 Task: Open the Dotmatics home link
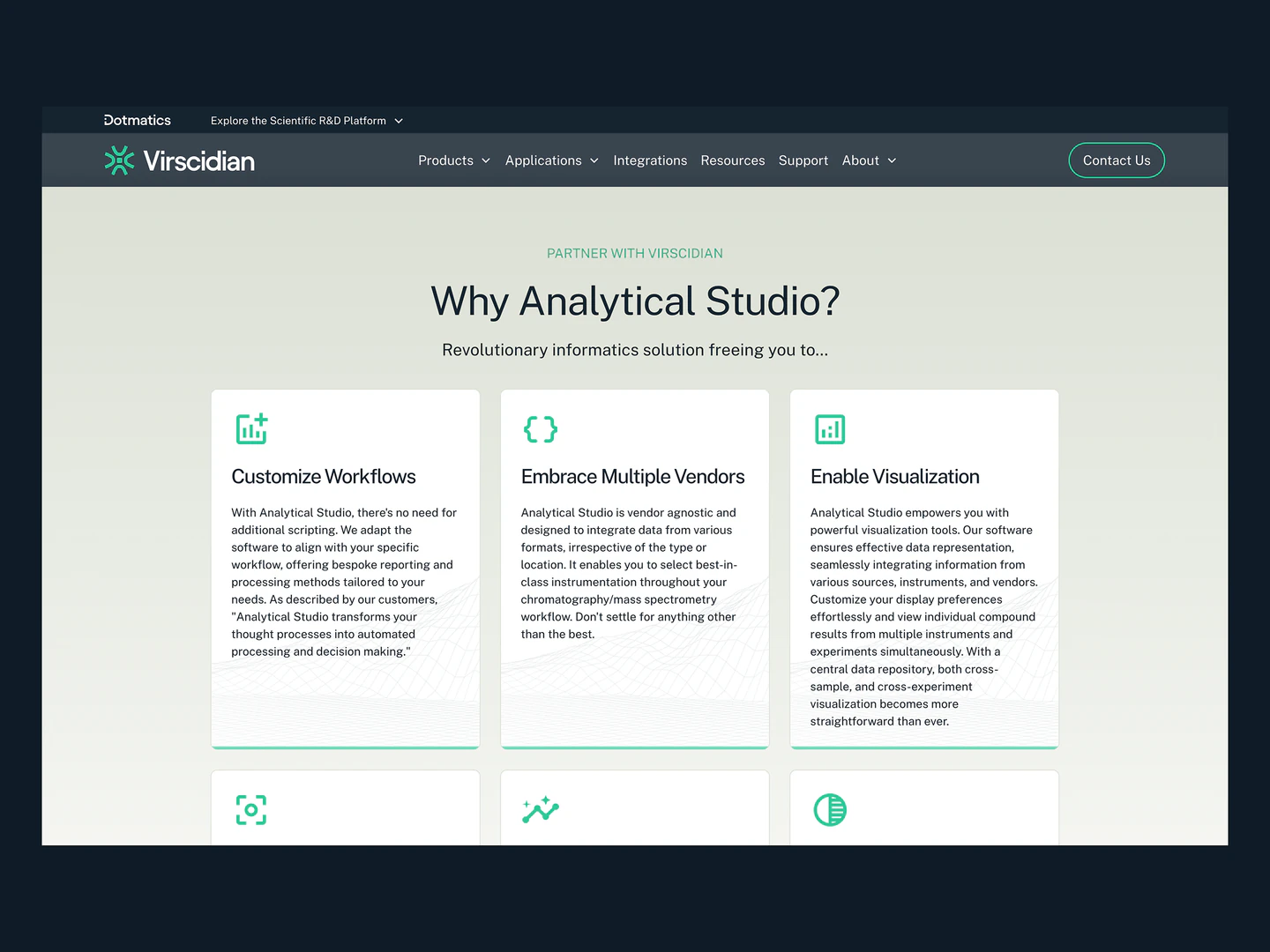pyautogui.click(x=138, y=121)
